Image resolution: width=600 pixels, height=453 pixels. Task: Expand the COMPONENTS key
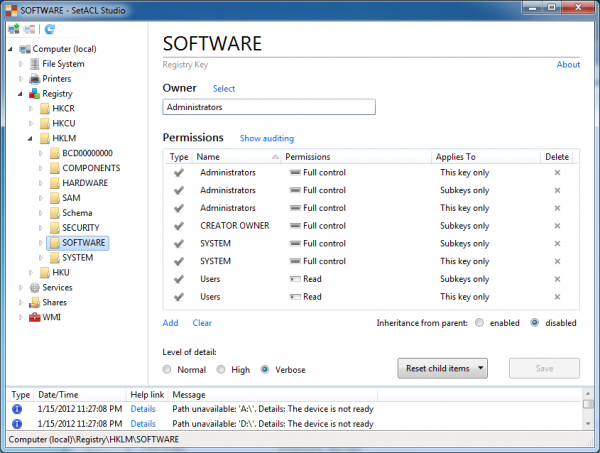tap(41, 168)
